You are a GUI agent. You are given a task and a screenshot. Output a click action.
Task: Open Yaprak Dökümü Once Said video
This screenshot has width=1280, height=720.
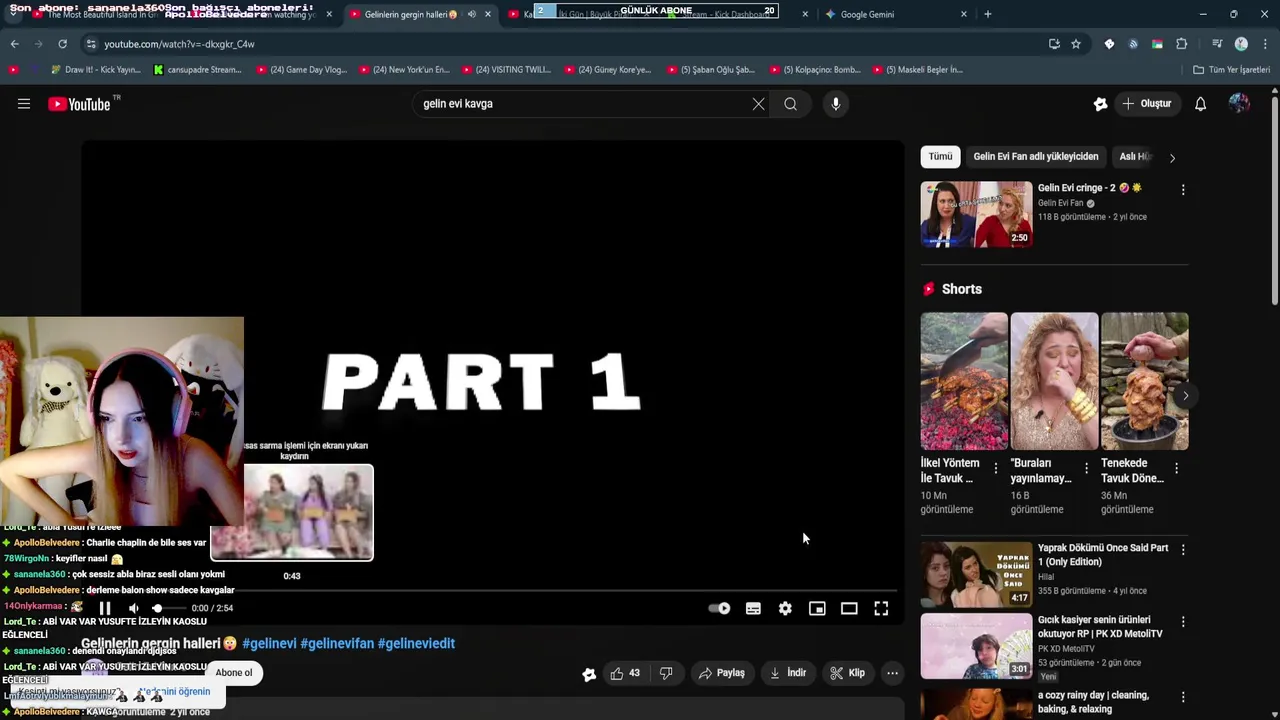(x=976, y=575)
